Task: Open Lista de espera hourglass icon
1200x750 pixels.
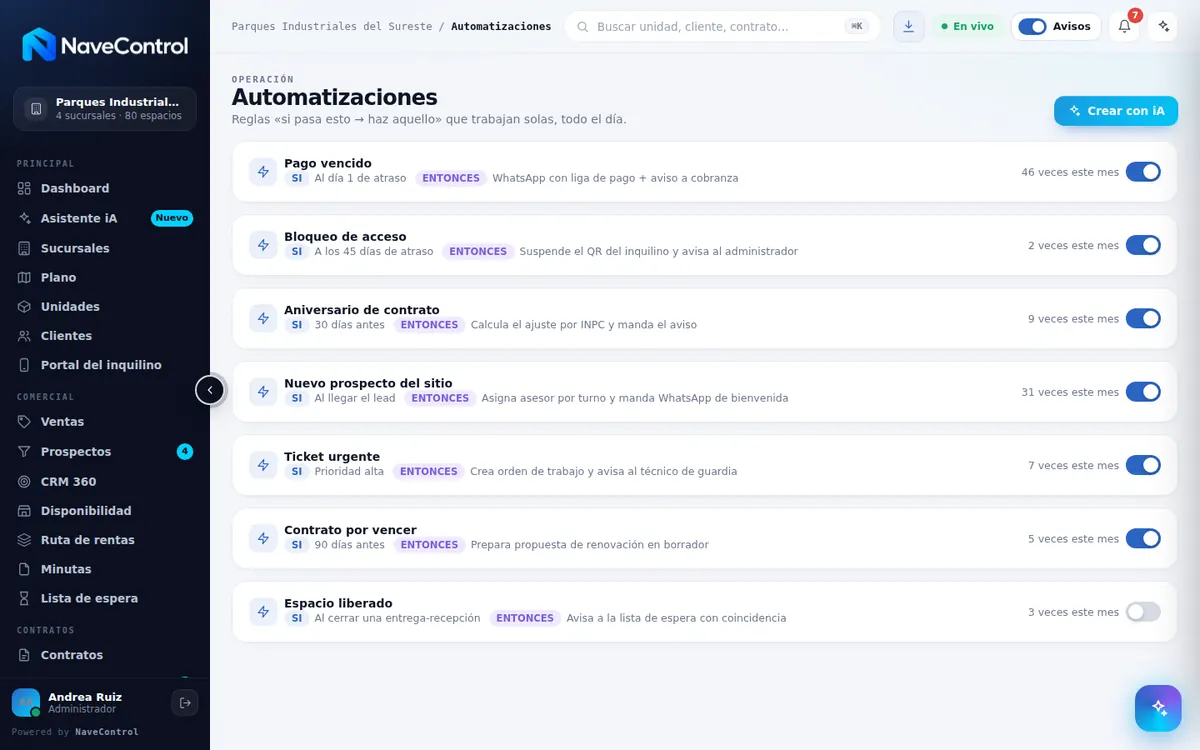Action: click(25, 598)
